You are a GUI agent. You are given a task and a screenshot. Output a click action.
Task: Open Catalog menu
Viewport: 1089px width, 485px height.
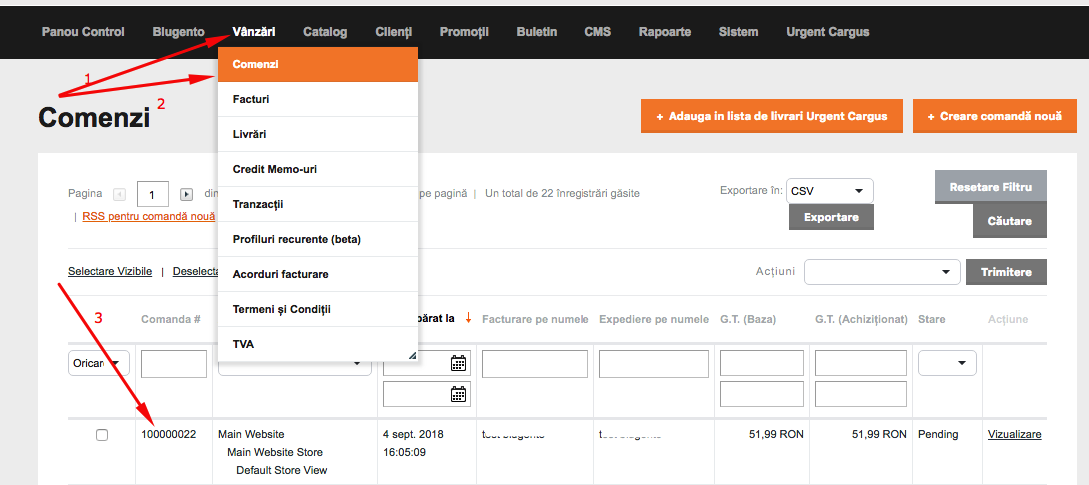tap(325, 32)
